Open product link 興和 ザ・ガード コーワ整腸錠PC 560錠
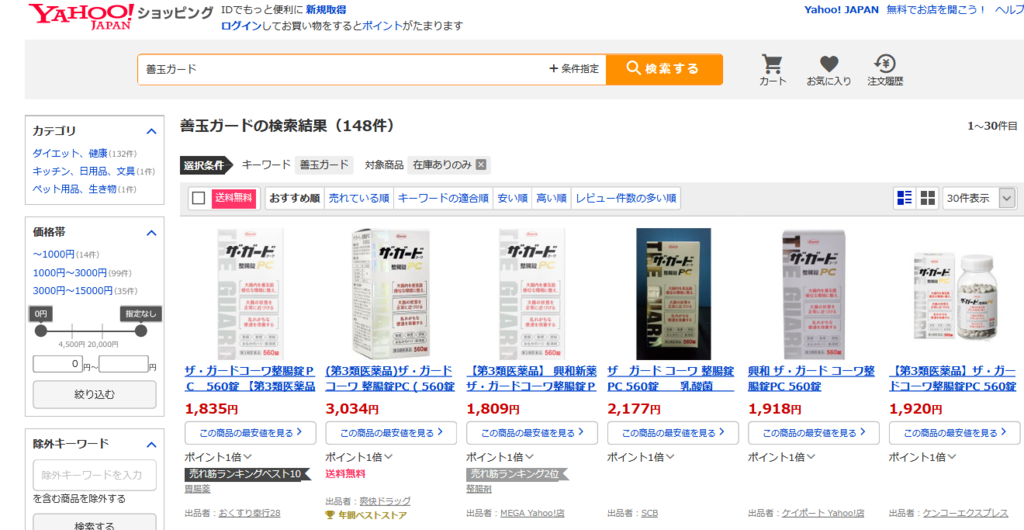This screenshot has width=1024, height=530. click(811, 379)
